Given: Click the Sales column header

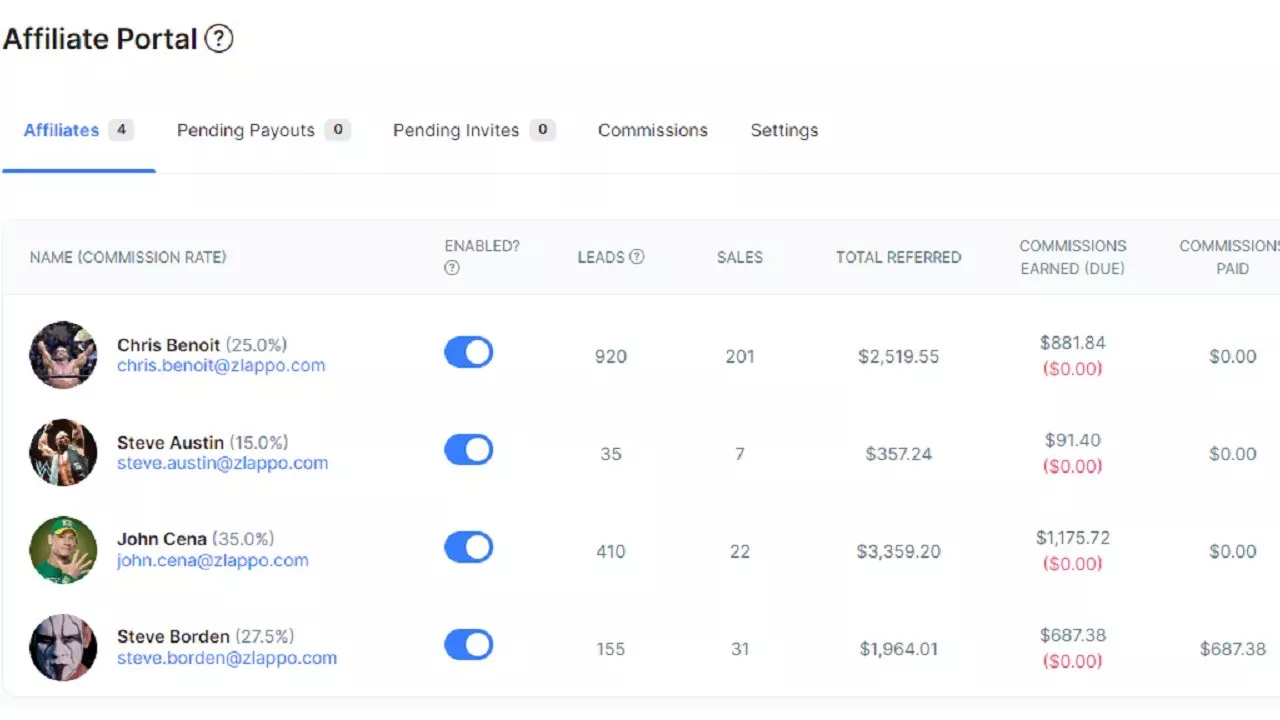Looking at the screenshot, I should (x=739, y=257).
